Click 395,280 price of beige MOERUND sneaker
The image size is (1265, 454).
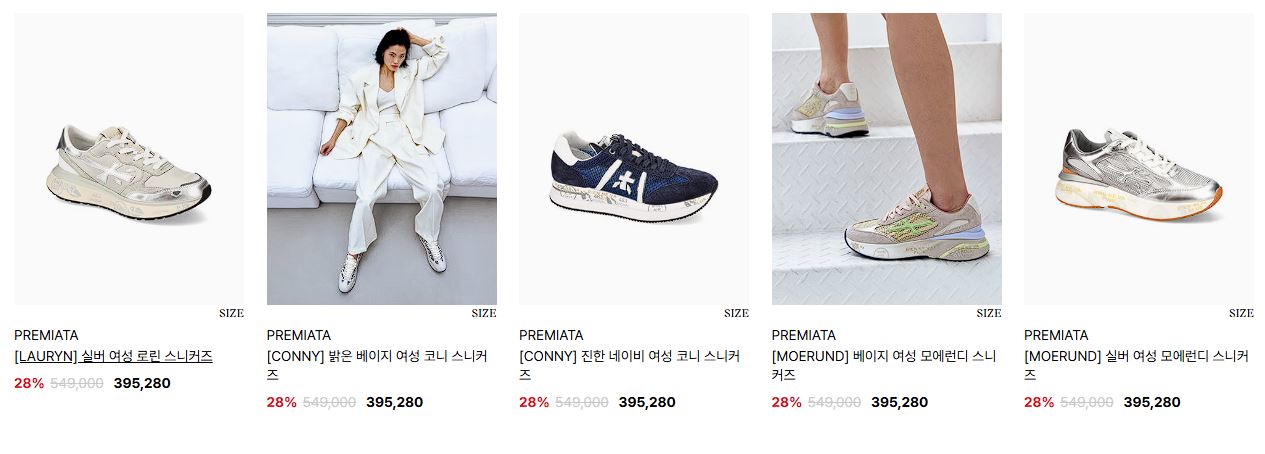tap(899, 402)
